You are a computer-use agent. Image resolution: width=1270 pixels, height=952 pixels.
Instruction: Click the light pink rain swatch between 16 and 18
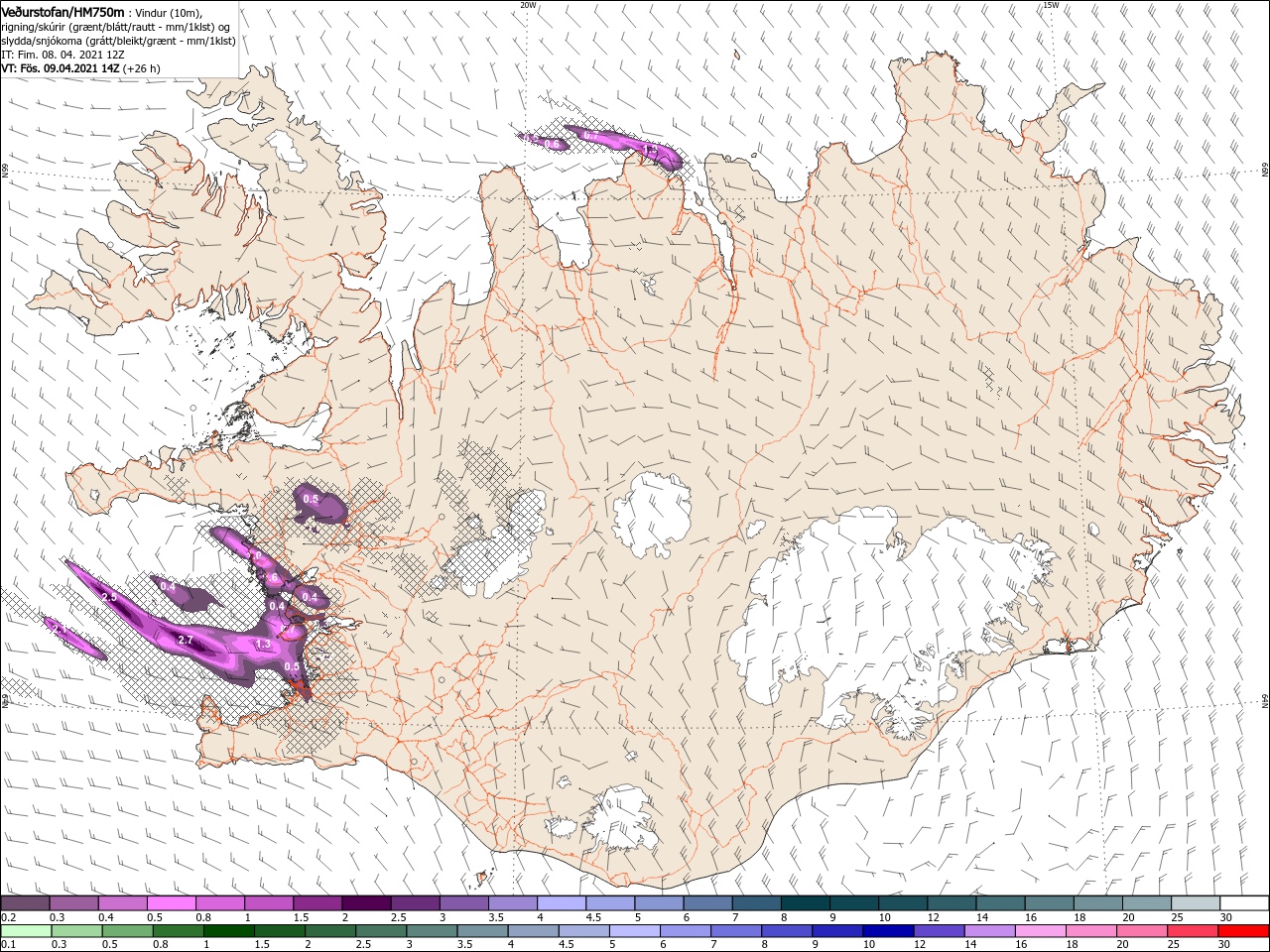click(x=1040, y=930)
